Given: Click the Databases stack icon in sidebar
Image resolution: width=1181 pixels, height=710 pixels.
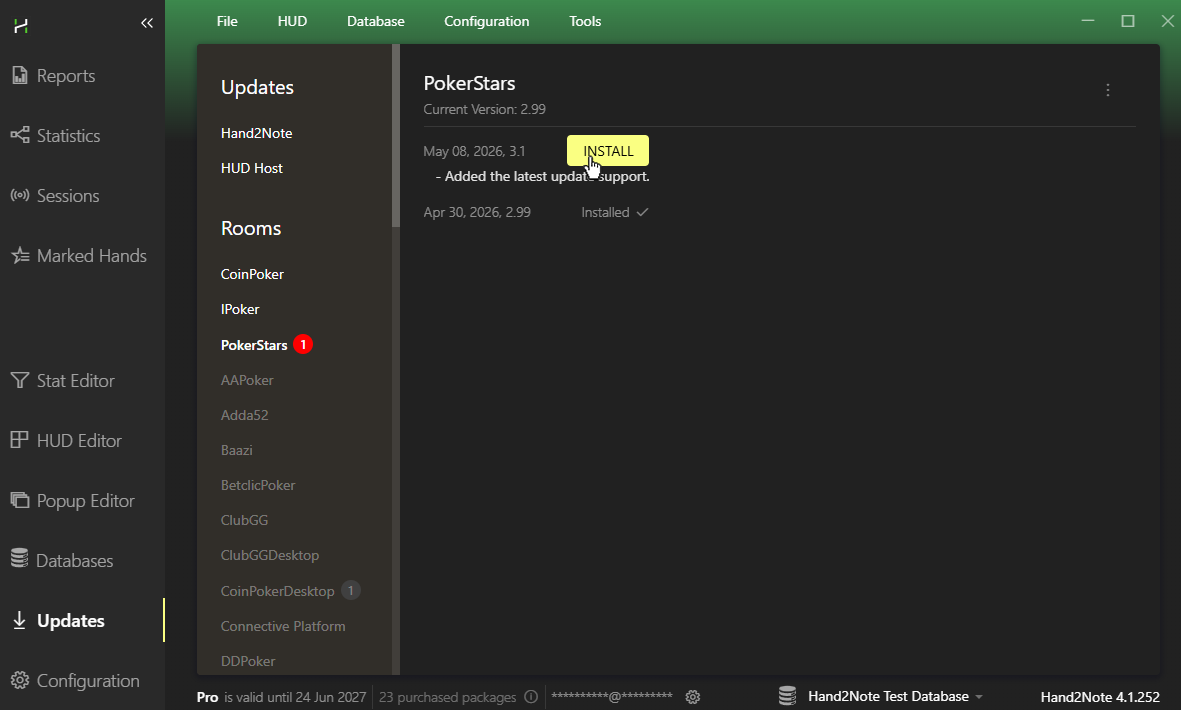Looking at the screenshot, I should (x=20, y=559).
